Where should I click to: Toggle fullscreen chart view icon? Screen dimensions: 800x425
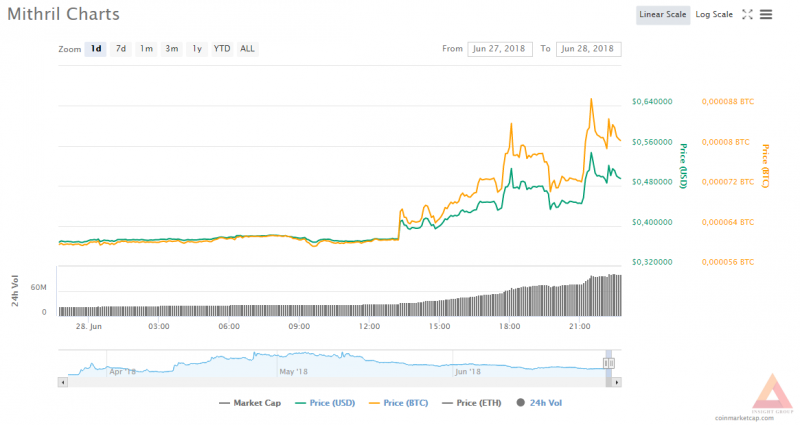(x=747, y=15)
